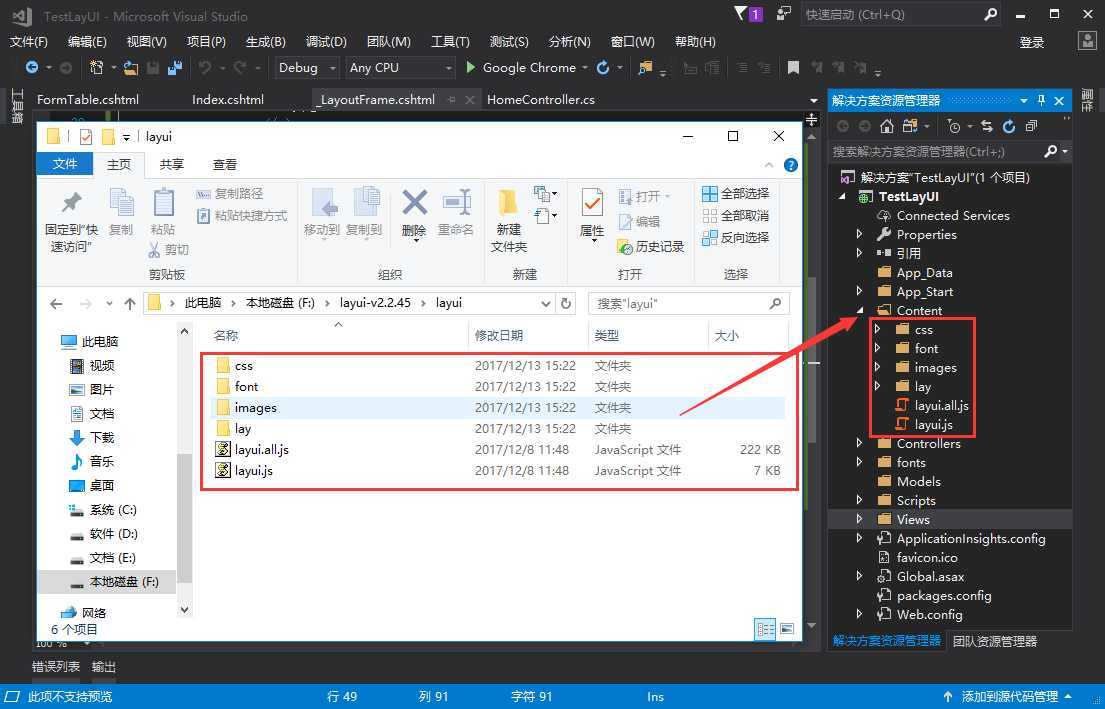Viewport: 1105px width, 709px height.
Task: Click the Explorer back navigation arrow
Action: click(x=56, y=304)
